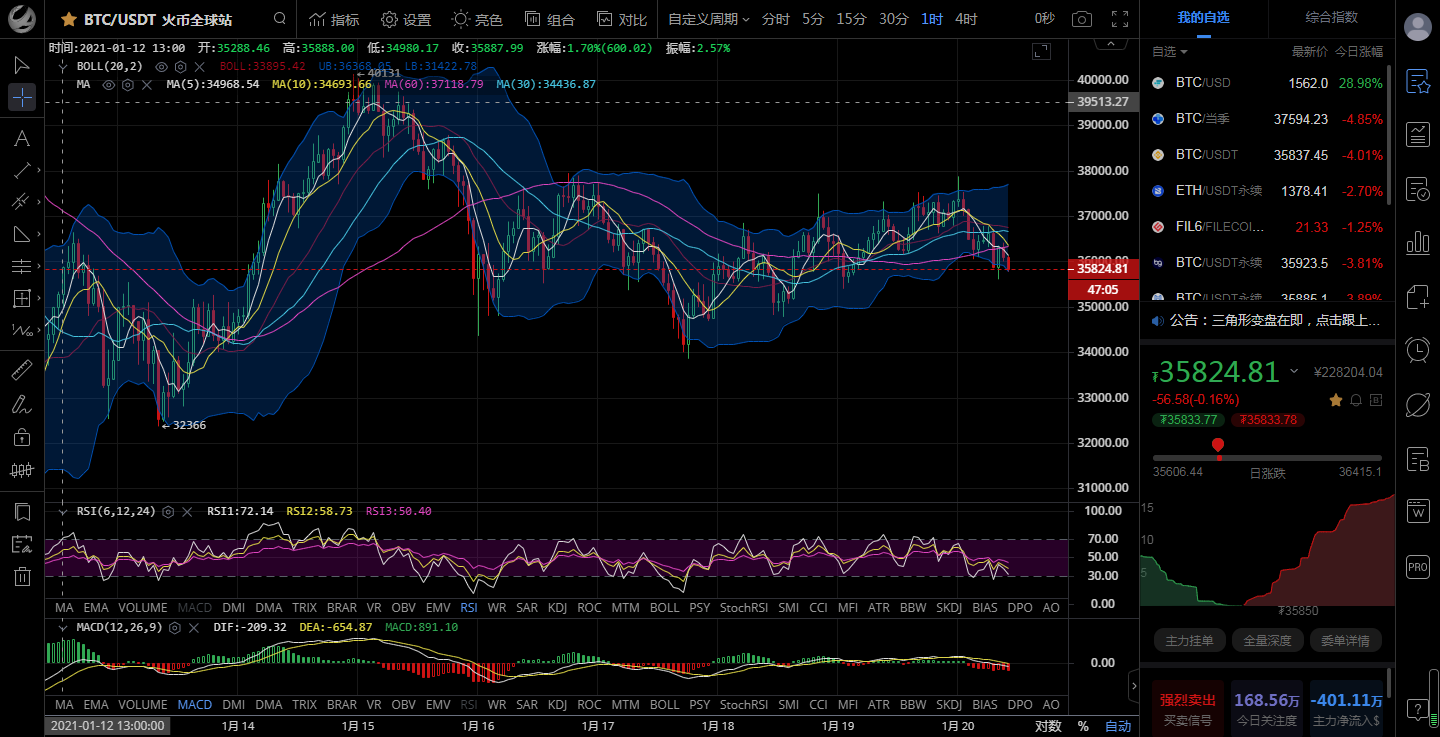Open the 对比 compare menu
Image resolution: width=1440 pixels, height=737 pixels.
pyautogui.click(x=622, y=19)
